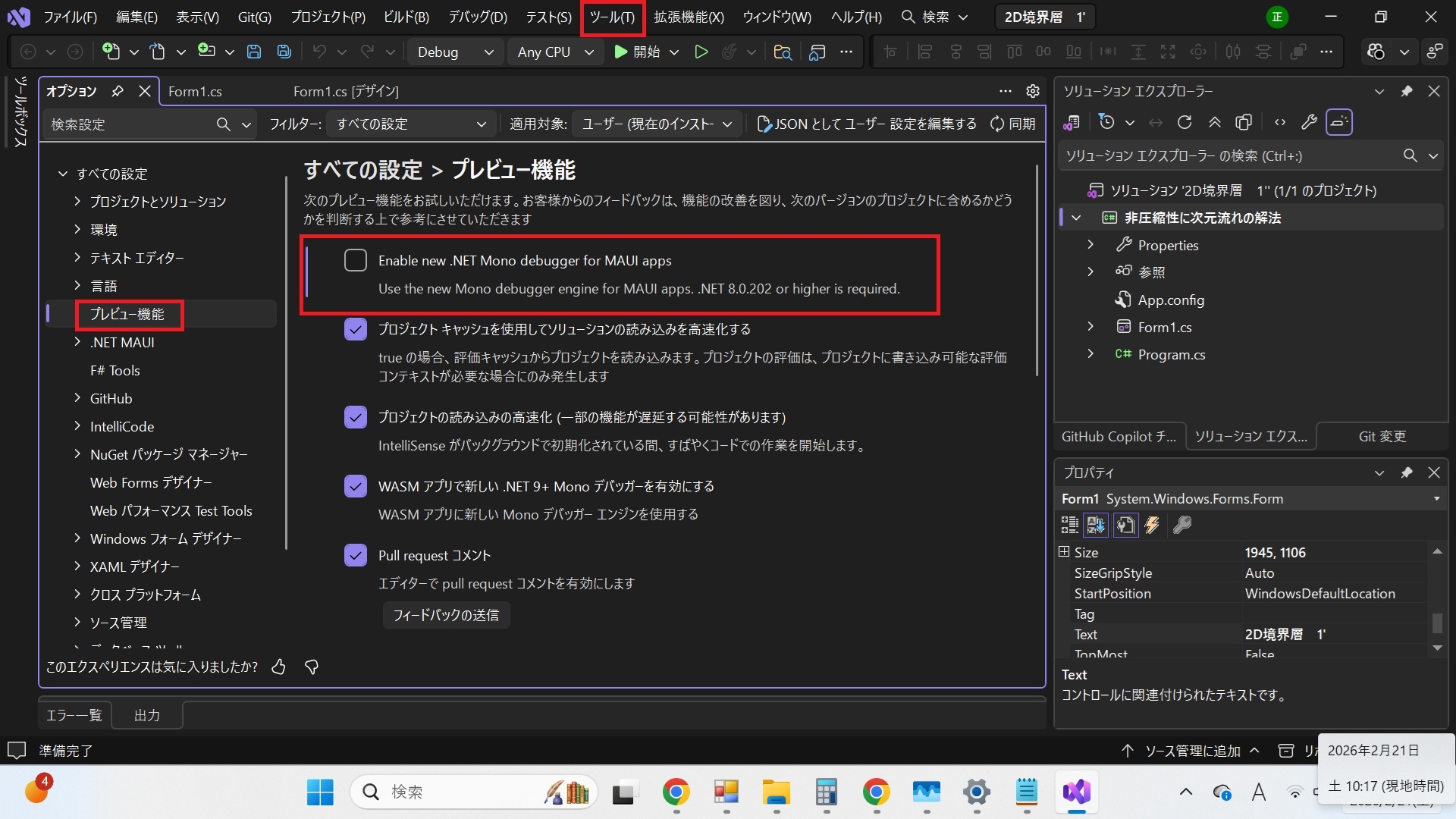The width and height of the screenshot is (1456, 819).
Task: Click Collapse All in Solution Explorer
Action: [x=1214, y=122]
